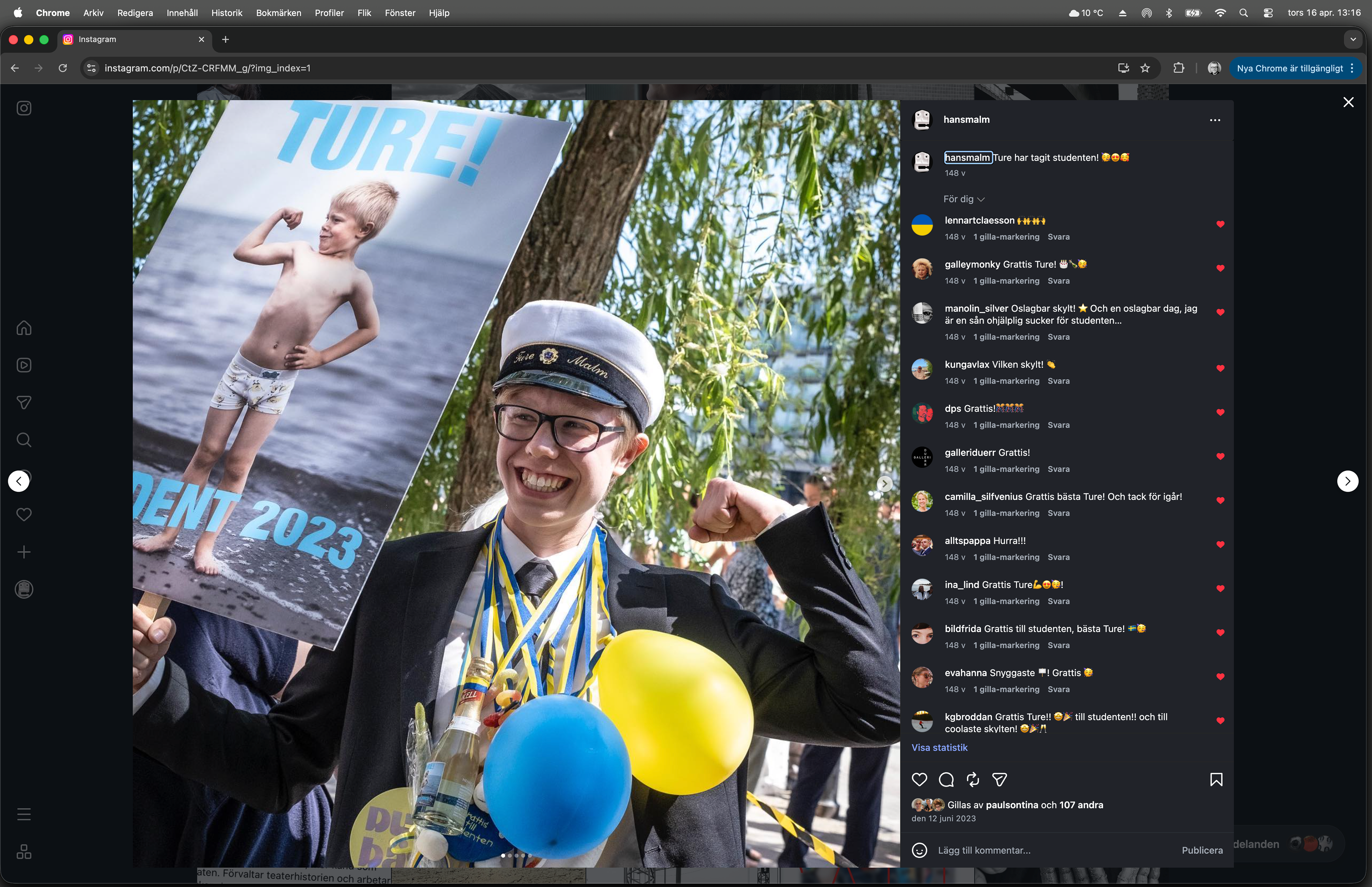Screen dimensions: 1372x887
Task: Expand the 'För dig' comment sort dropdown
Action: tap(964, 199)
